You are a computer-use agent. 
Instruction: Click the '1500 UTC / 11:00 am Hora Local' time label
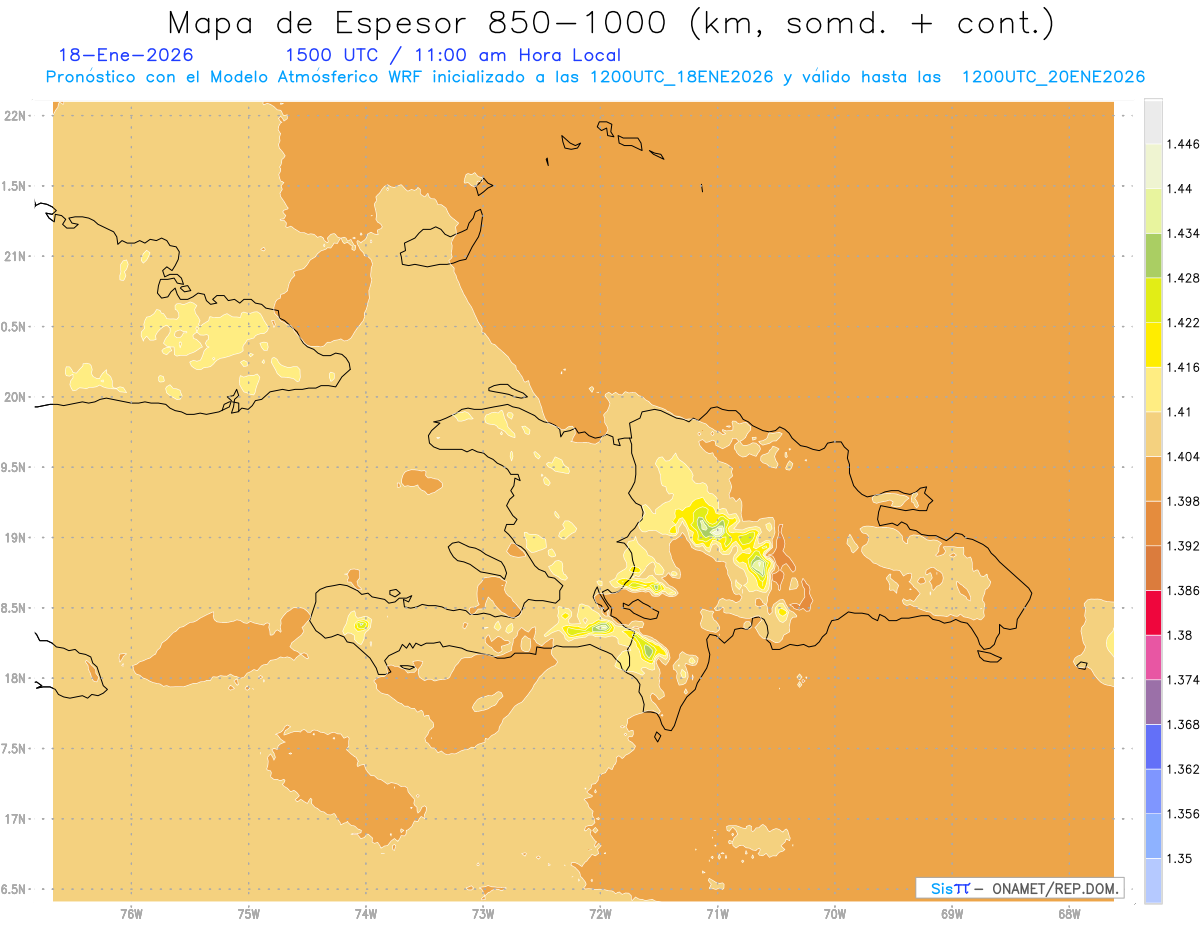coord(453,56)
